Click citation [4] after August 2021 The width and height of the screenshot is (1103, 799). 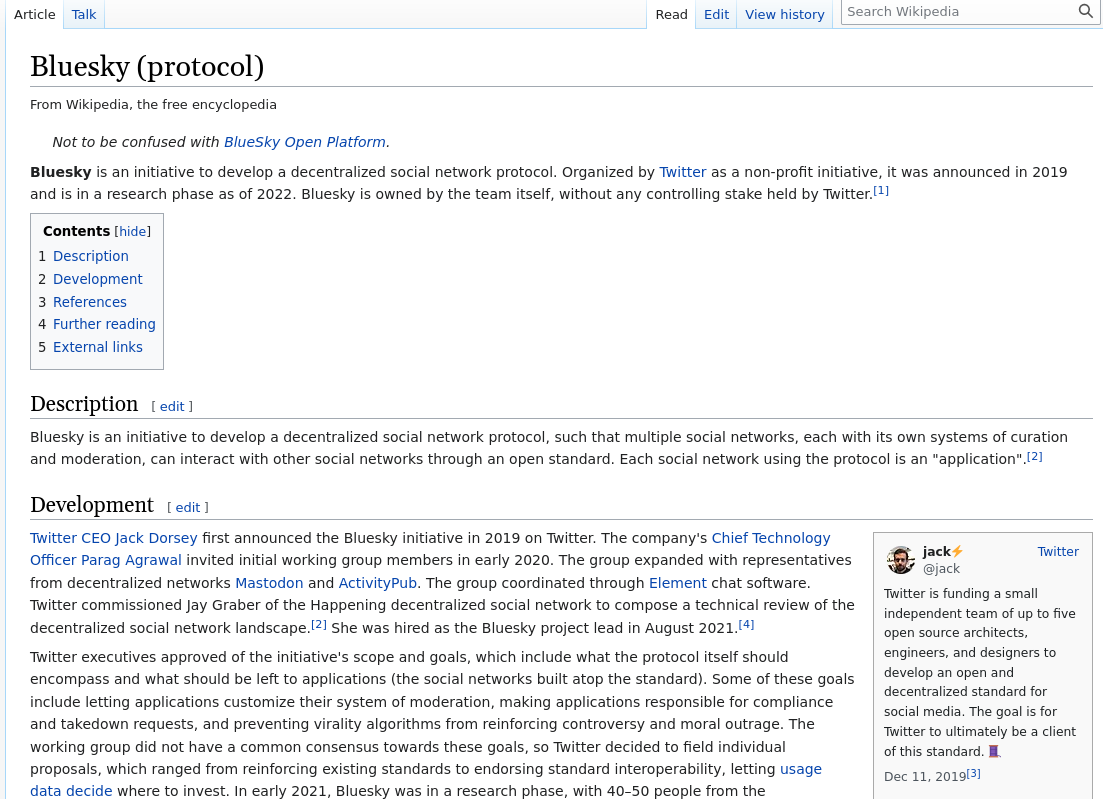tap(746, 624)
